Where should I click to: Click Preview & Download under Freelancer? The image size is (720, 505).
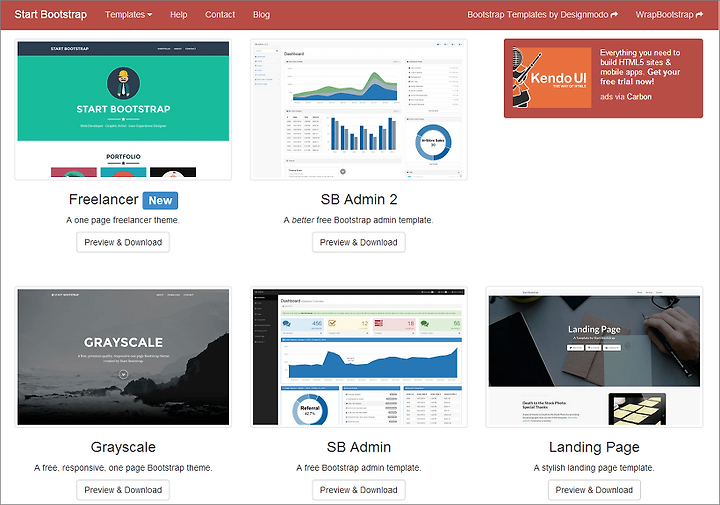(123, 242)
